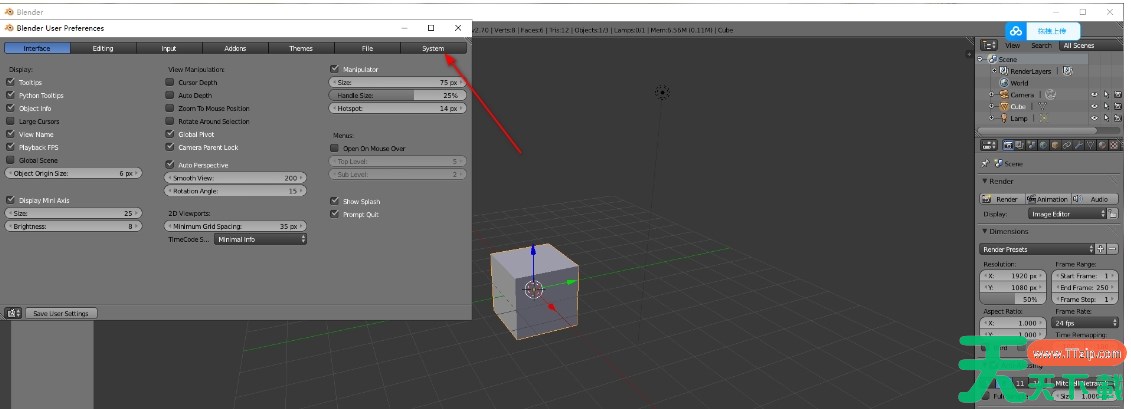Enable the Cursor Depth checkbox
Viewport: 1131px width, 409px height.
coord(170,82)
